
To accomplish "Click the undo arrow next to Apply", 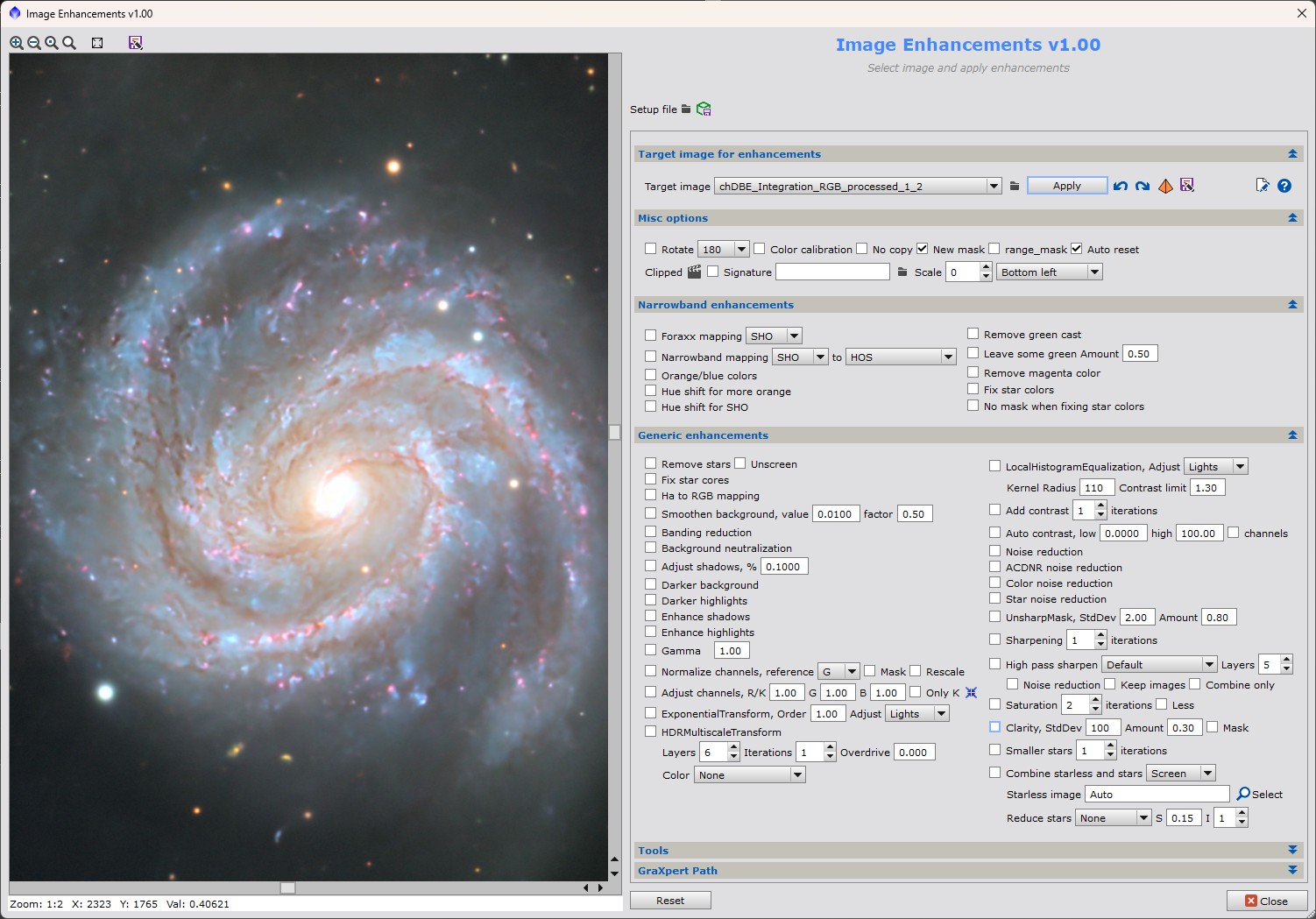I will pos(1121,186).
